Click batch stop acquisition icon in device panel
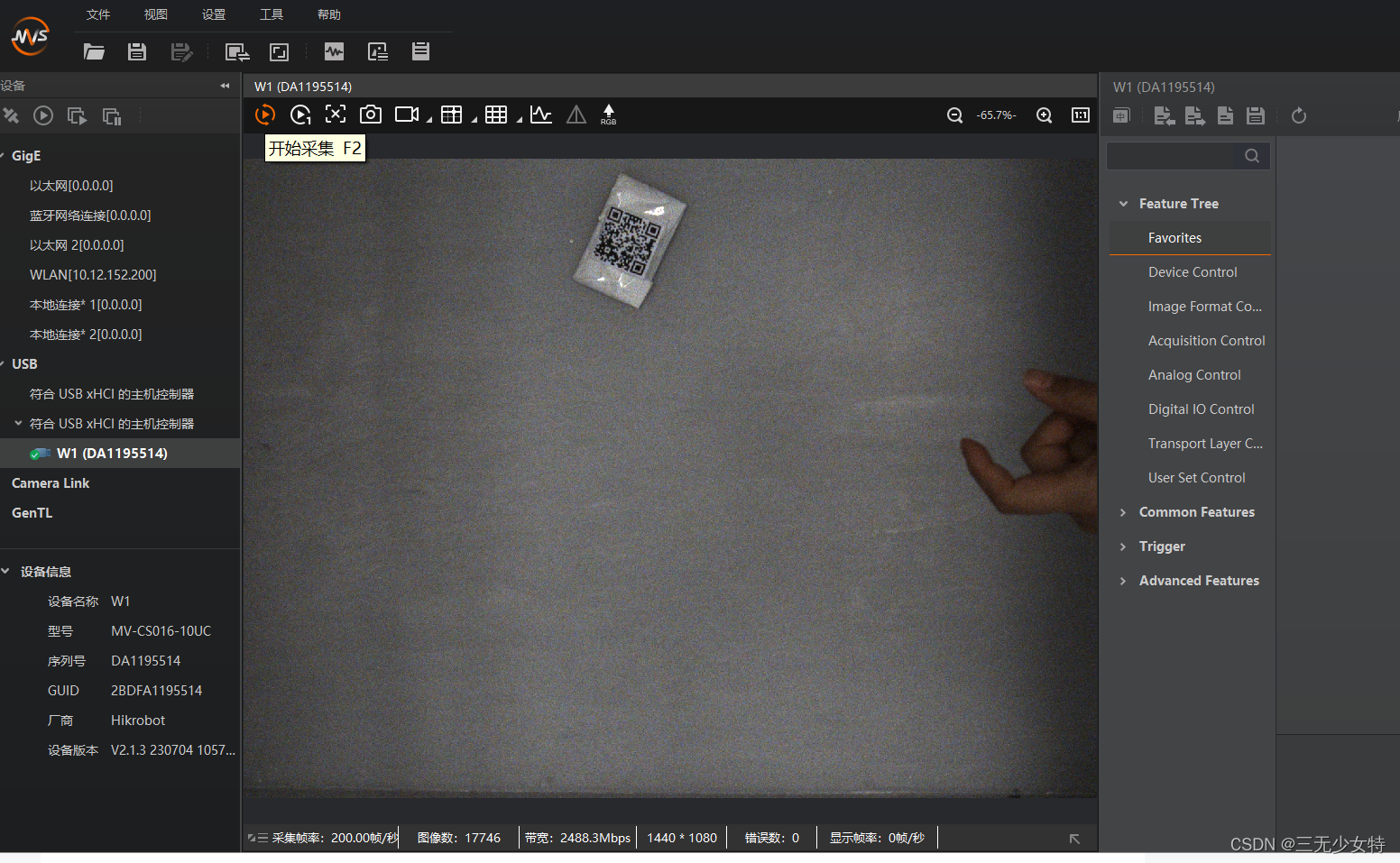The height and width of the screenshot is (863, 1400). click(x=112, y=115)
